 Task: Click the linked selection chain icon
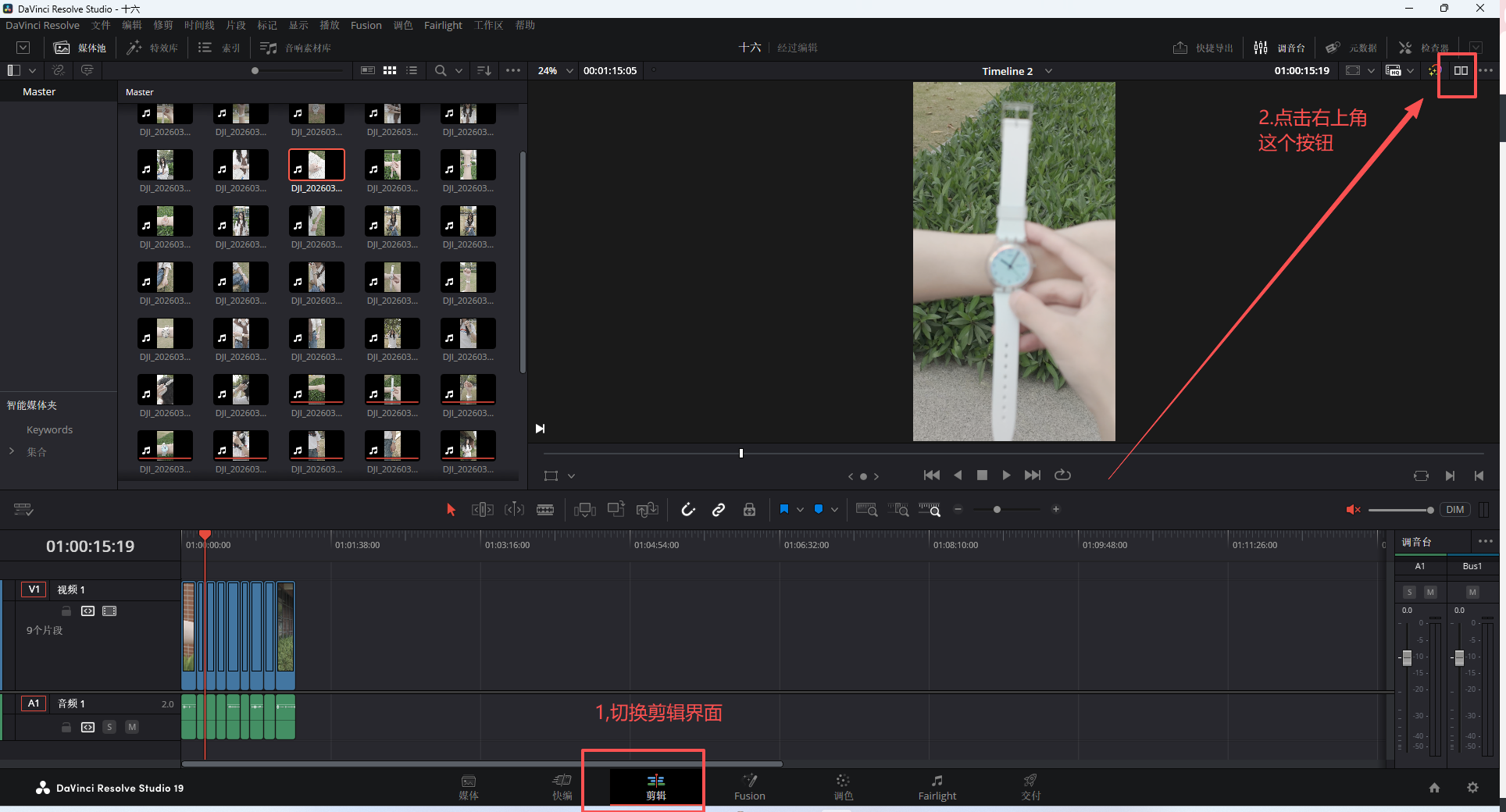coord(719,510)
